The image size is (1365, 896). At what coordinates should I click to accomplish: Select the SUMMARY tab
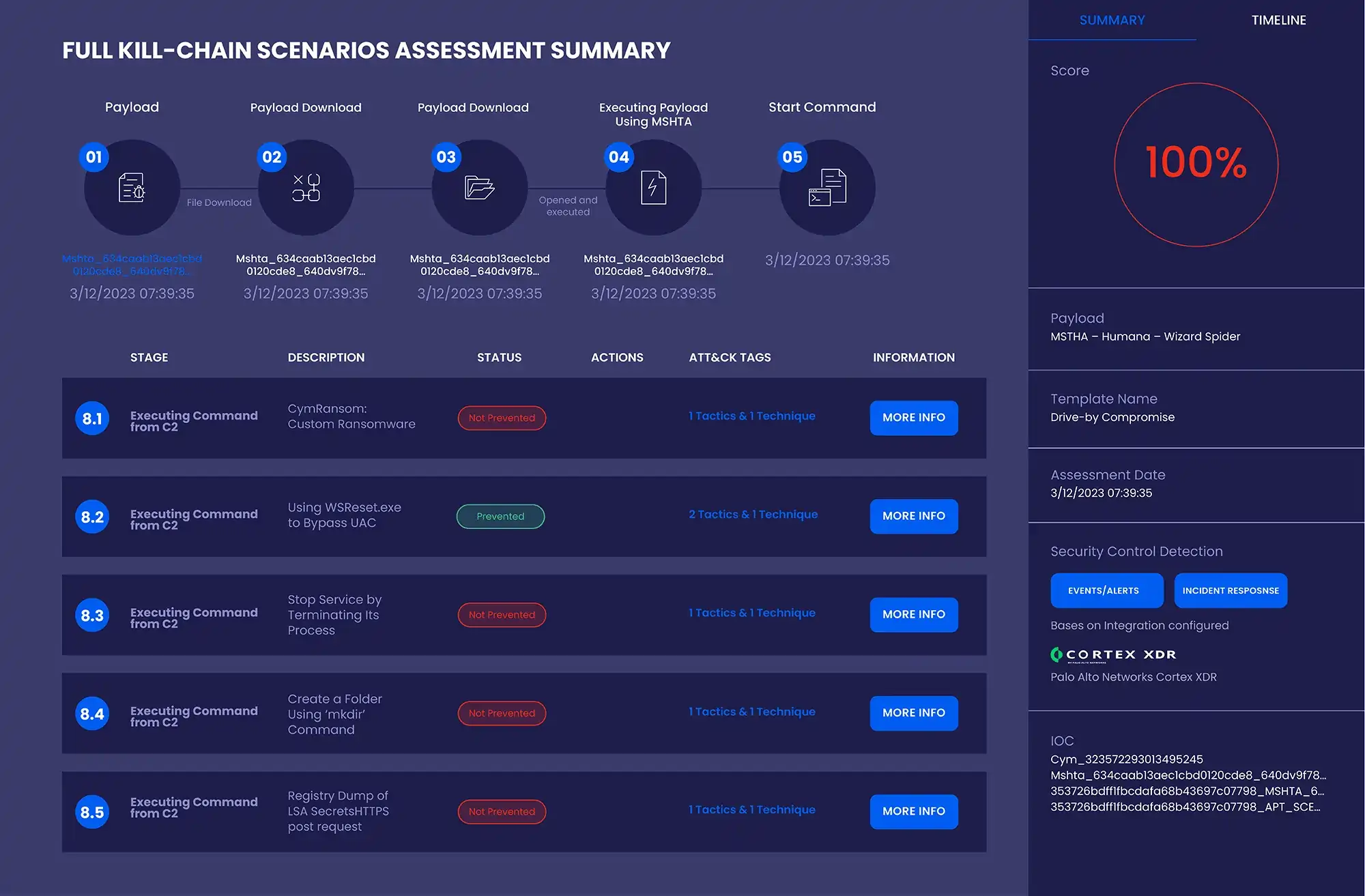1112,20
